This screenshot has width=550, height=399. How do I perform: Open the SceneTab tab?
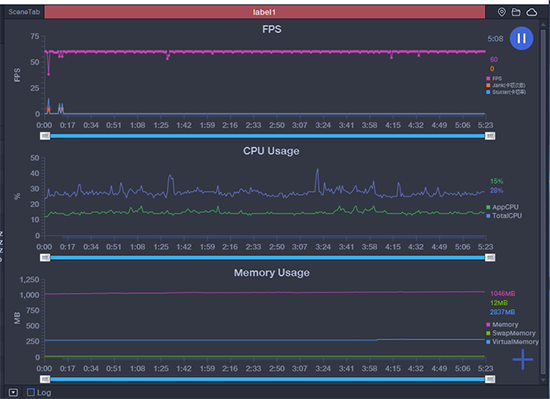tap(24, 12)
